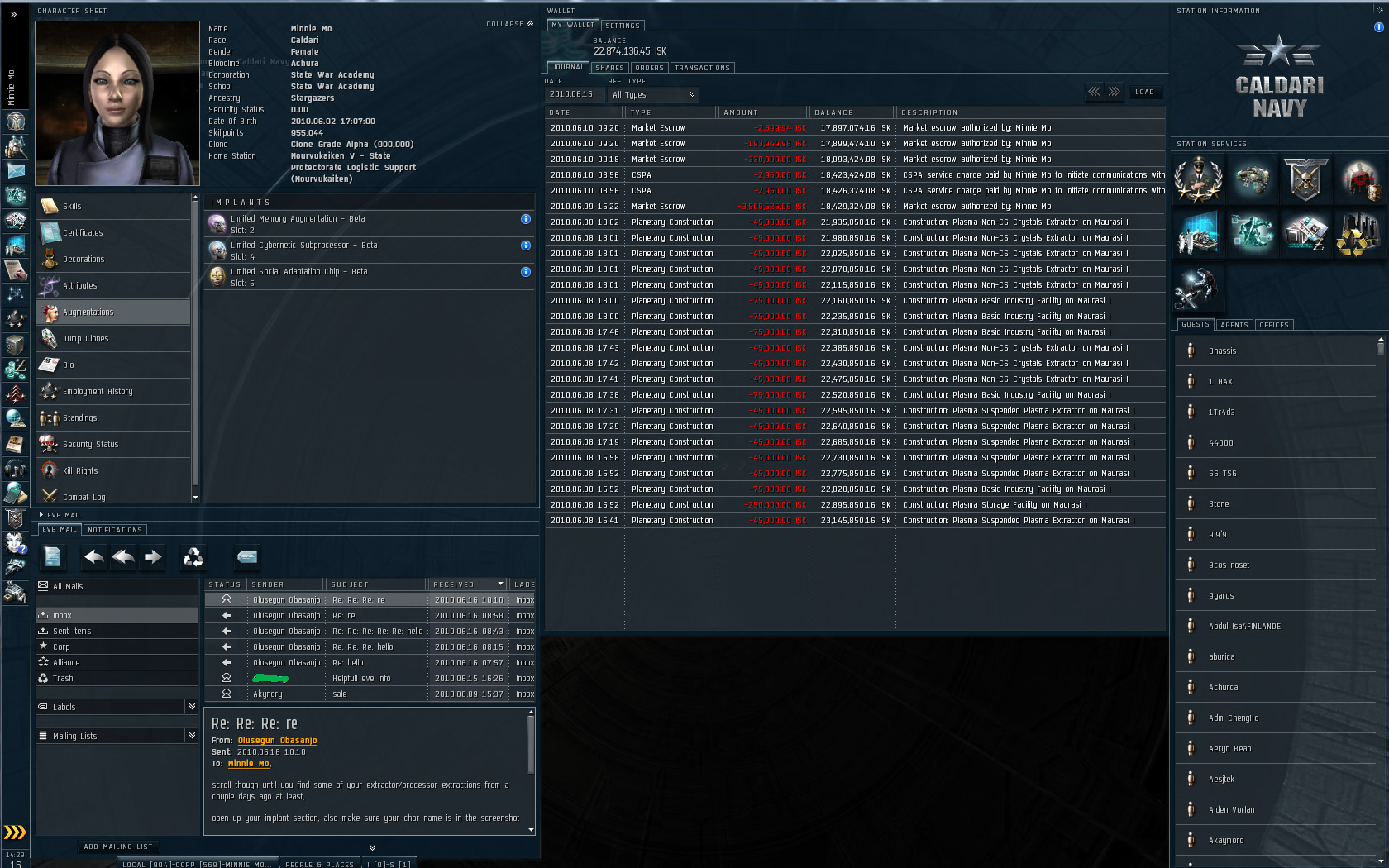The width and height of the screenshot is (1389, 868).
Task: Click the trash recycle icon in mail toolbar
Action: coord(193,557)
